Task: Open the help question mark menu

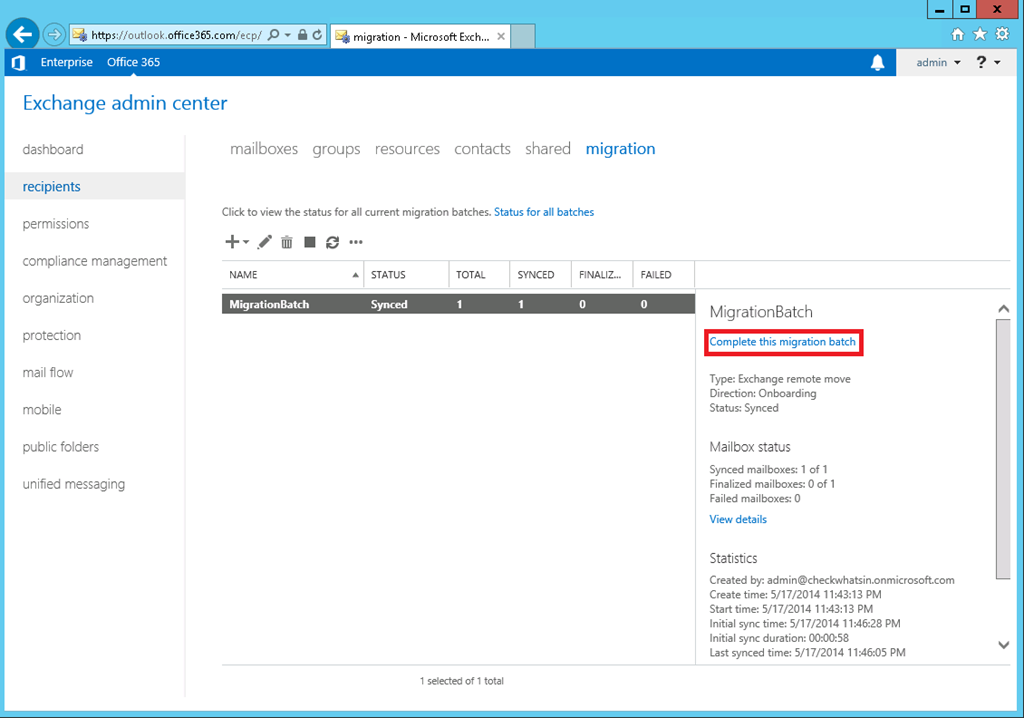Action: (988, 62)
